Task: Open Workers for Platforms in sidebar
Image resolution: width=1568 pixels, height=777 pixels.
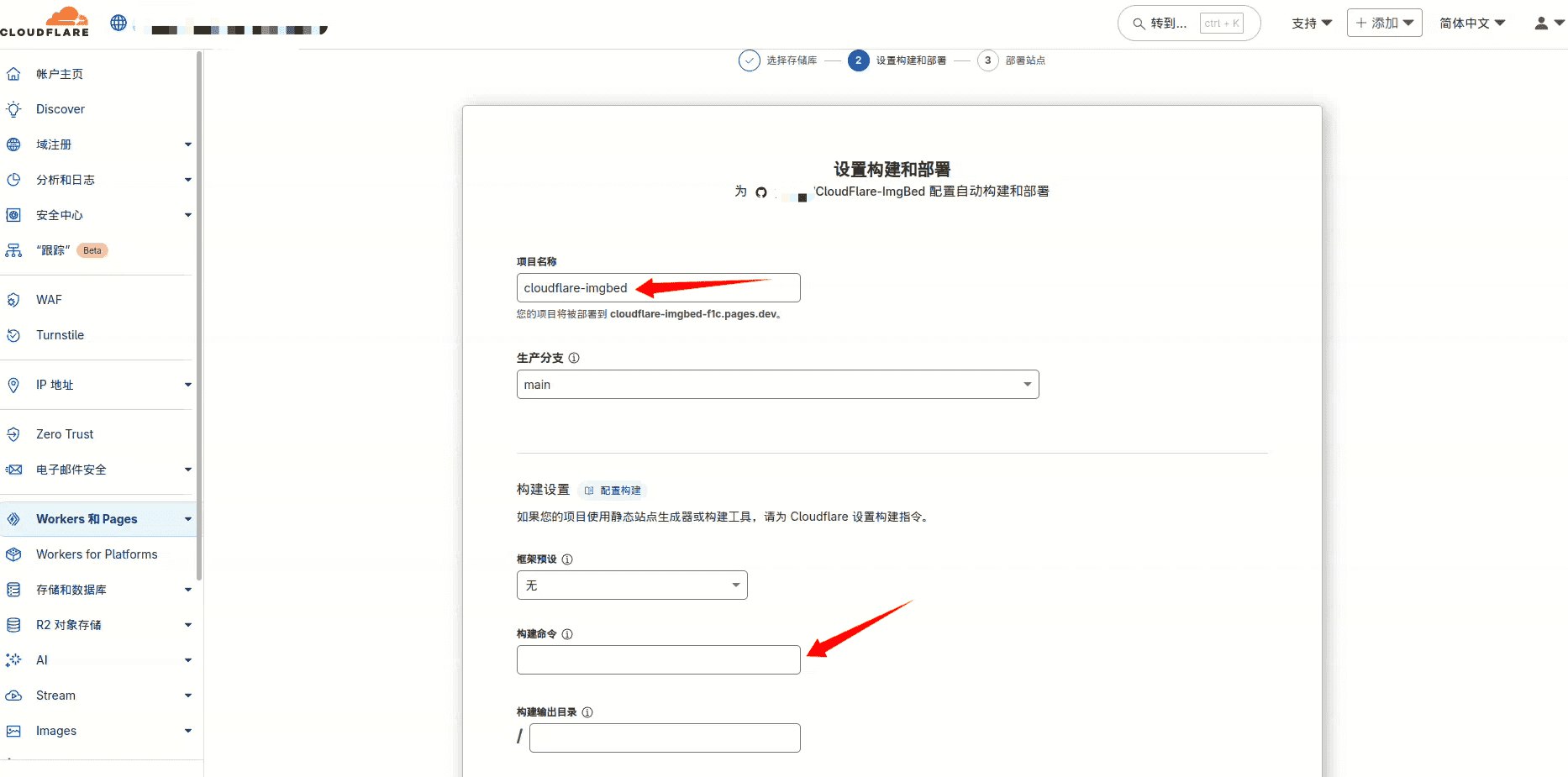Action: click(x=97, y=554)
